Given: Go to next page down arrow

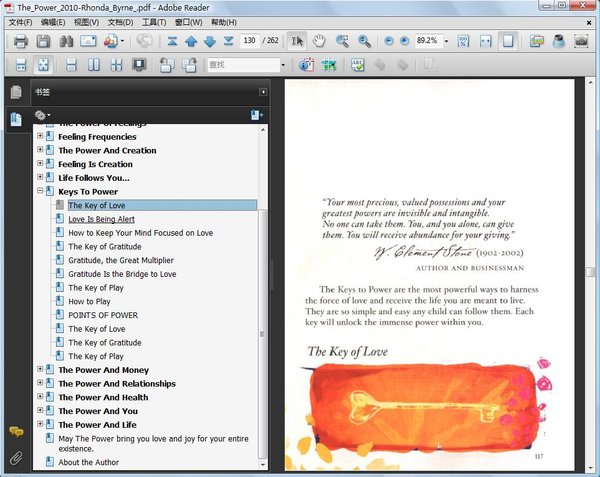Looking at the screenshot, I should click(x=210, y=41).
